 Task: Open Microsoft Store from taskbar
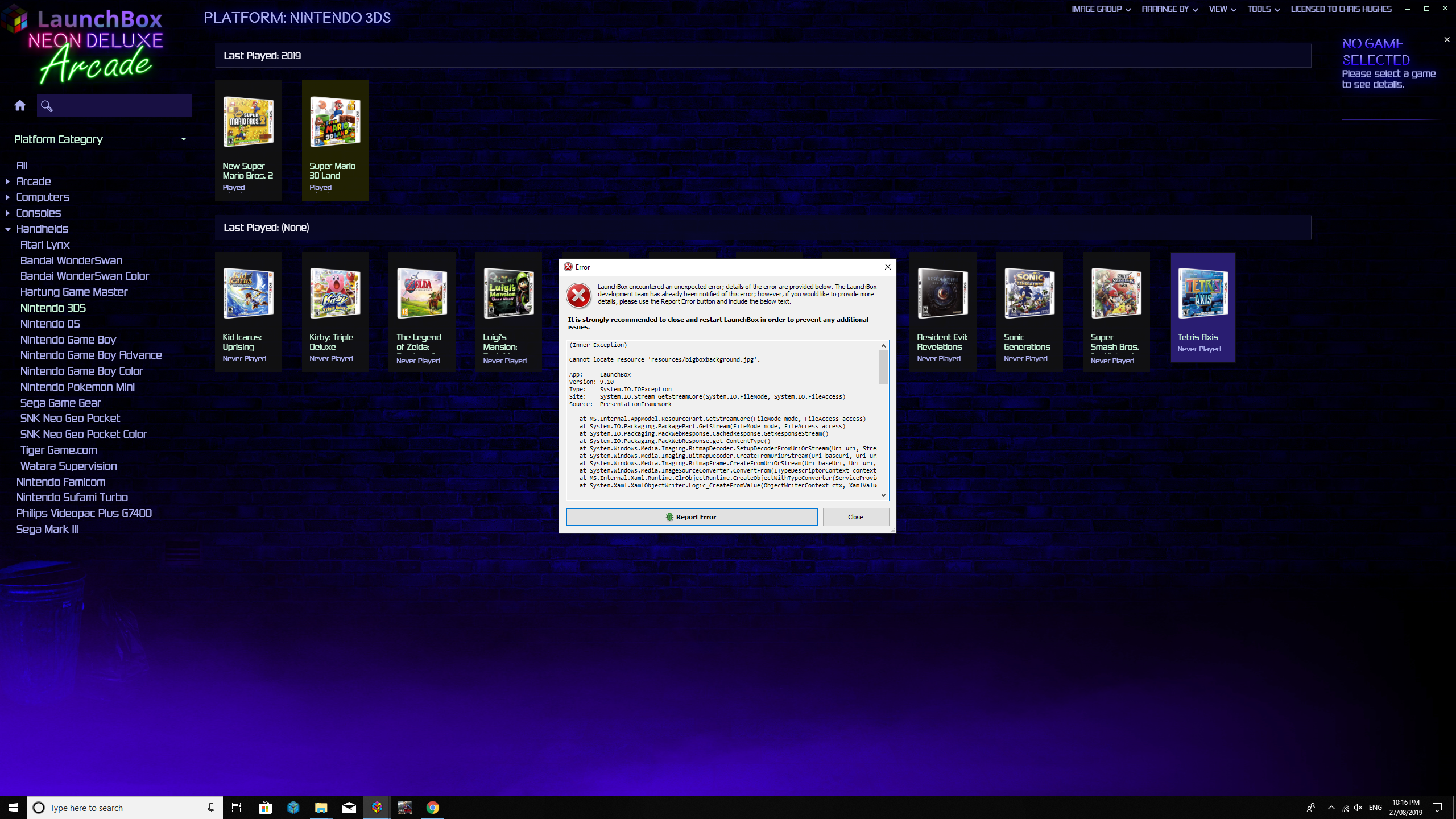(265, 808)
